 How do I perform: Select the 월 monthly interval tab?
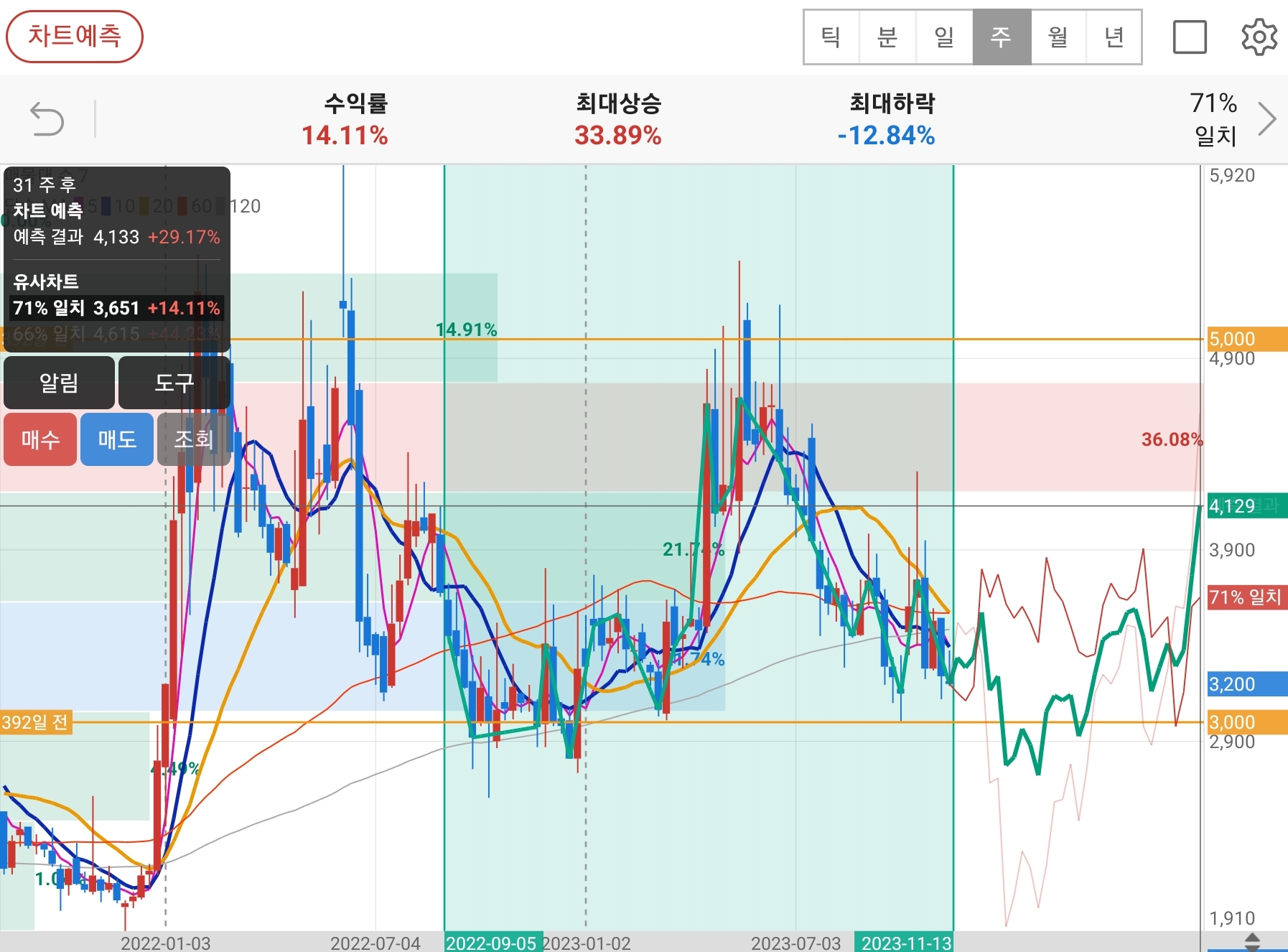click(x=1058, y=37)
